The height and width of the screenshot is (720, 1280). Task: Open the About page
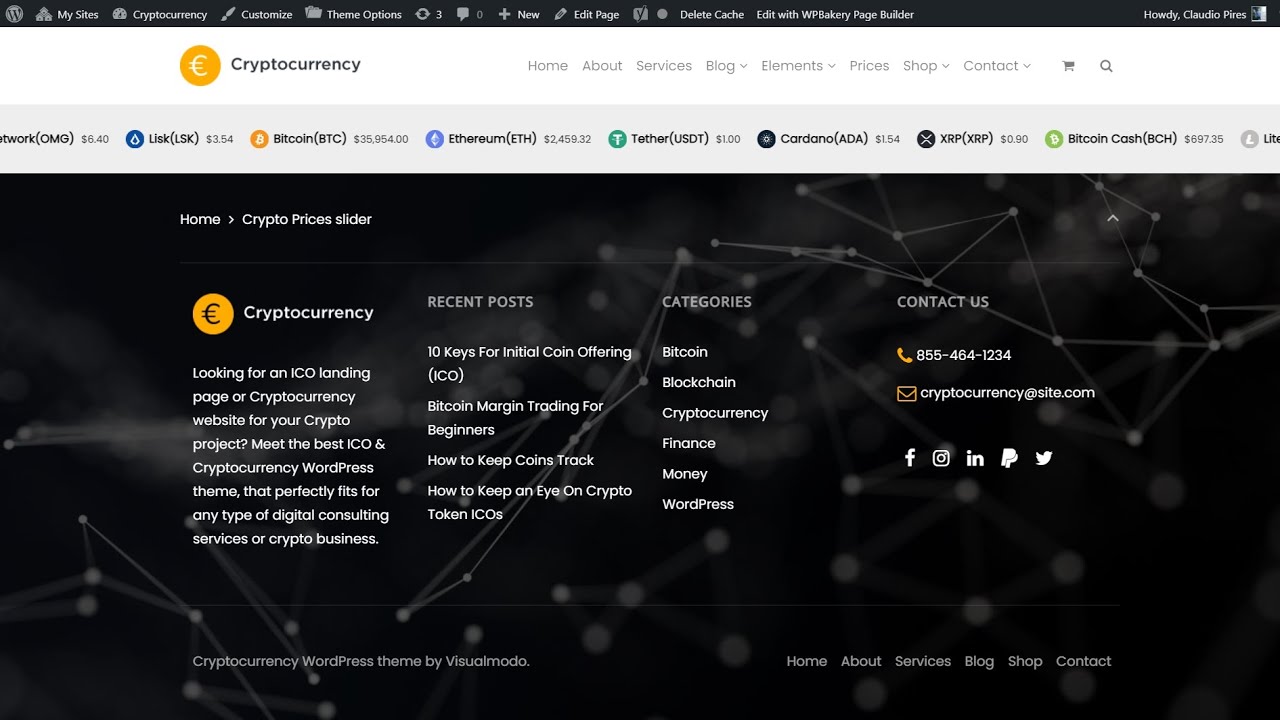602,66
